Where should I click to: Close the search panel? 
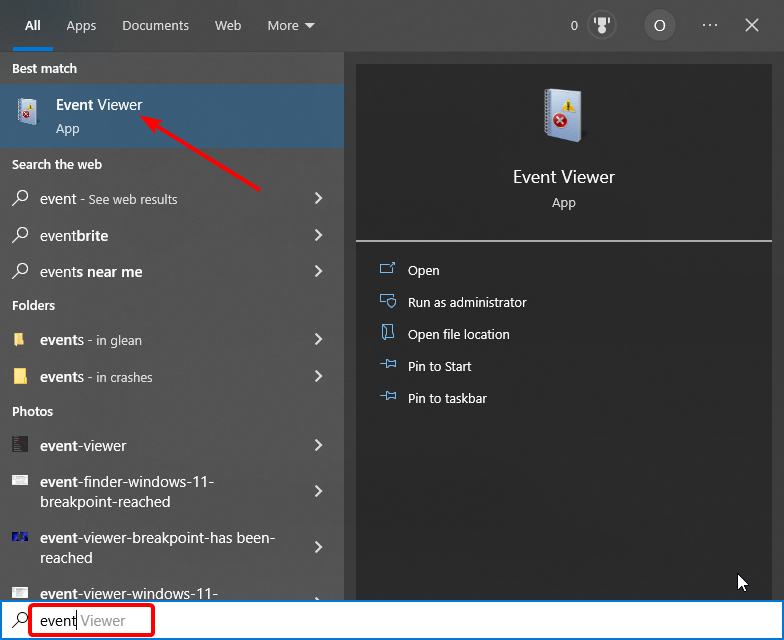(x=752, y=25)
